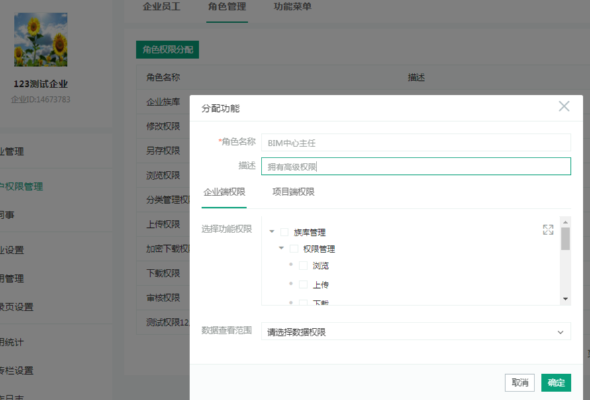Select the 浏览权限 role row
590x400 pixels.
[163, 175]
